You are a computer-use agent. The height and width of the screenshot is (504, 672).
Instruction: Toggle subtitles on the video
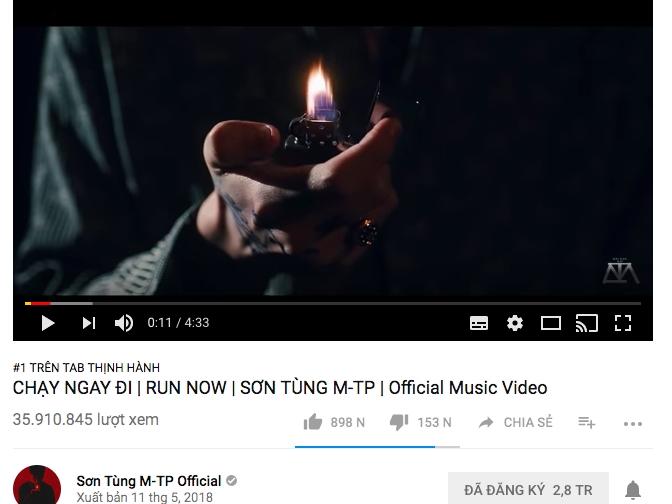pyautogui.click(x=479, y=323)
